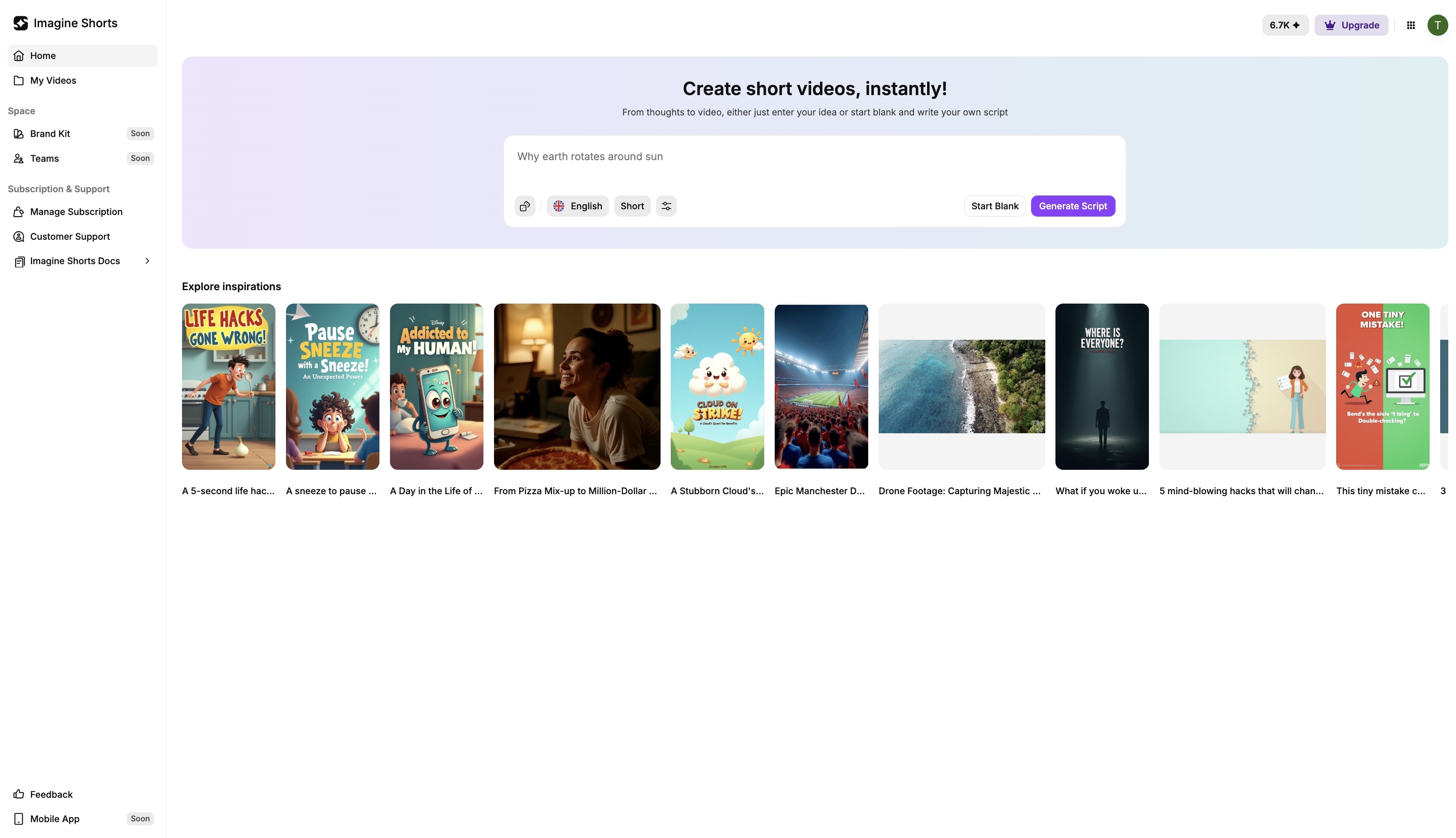This screenshot has width=1456, height=838.
Task: Click the Mobile App phone icon
Action: 19,819
